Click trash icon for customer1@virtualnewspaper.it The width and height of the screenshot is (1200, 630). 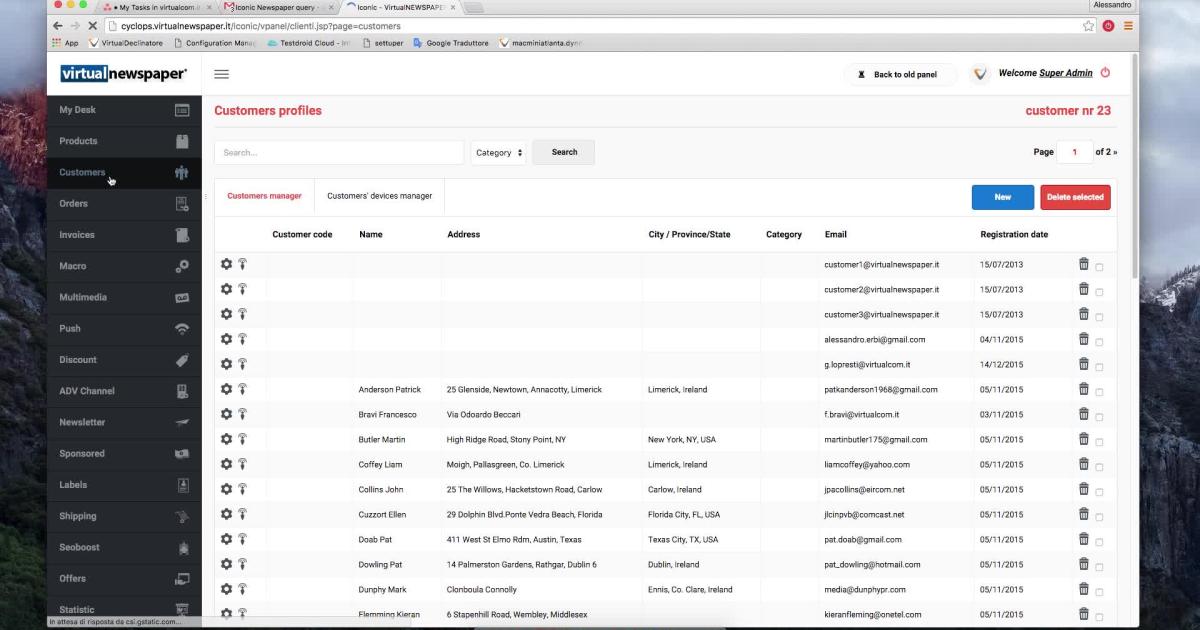point(1083,264)
